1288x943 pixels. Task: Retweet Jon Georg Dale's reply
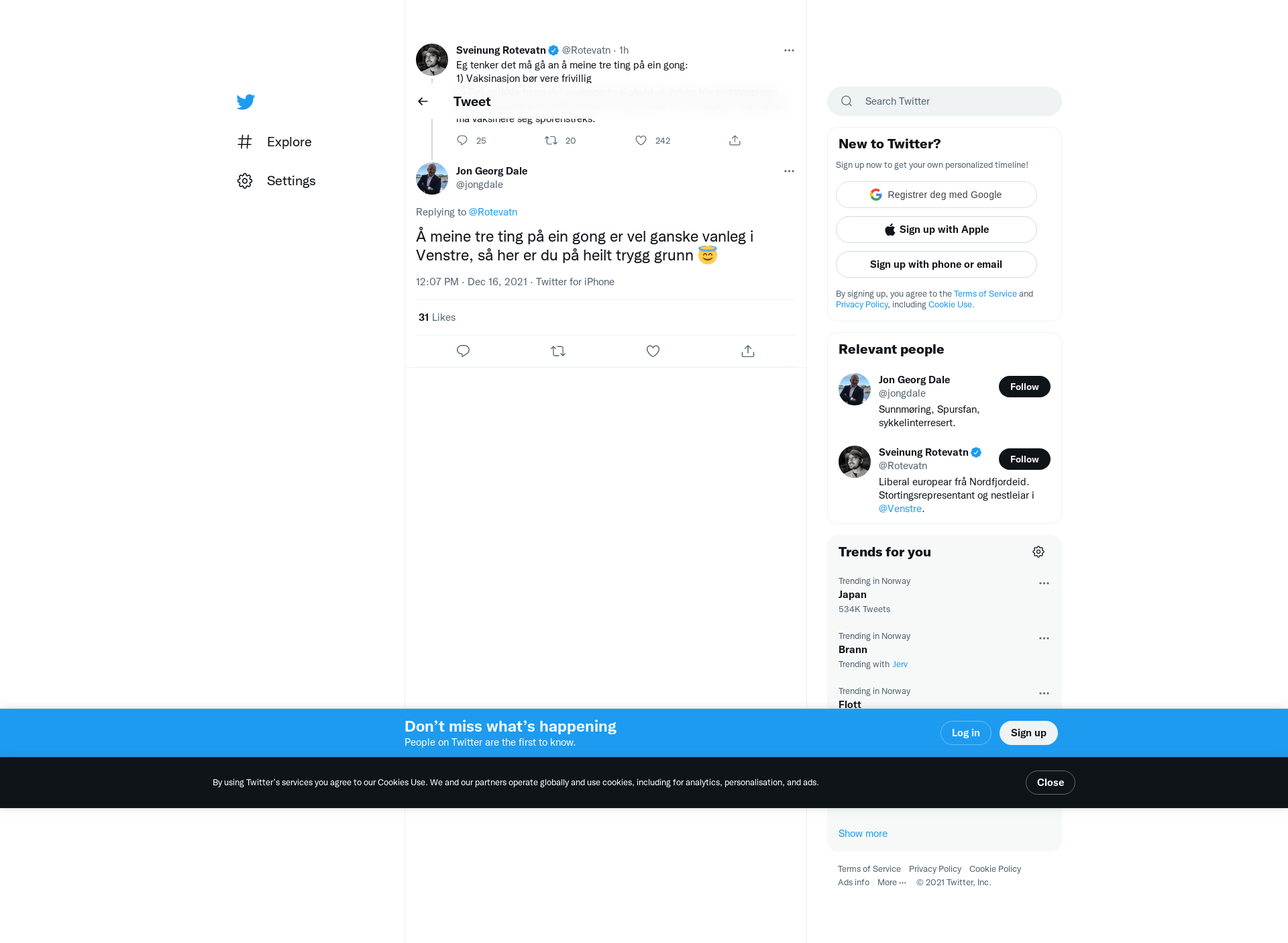click(558, 351)
